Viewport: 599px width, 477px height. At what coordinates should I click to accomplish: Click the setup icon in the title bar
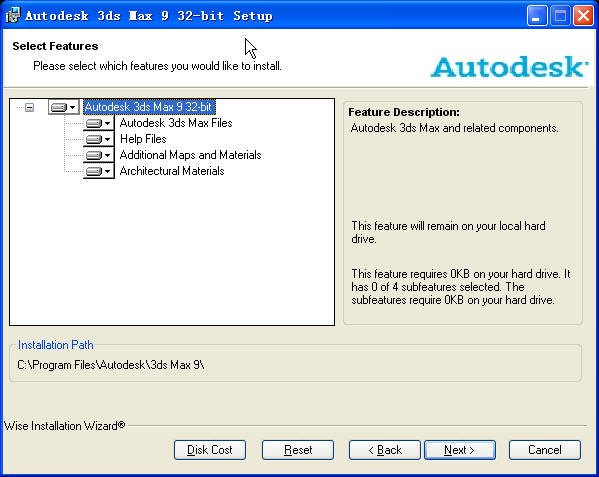(x=13, y=15)
